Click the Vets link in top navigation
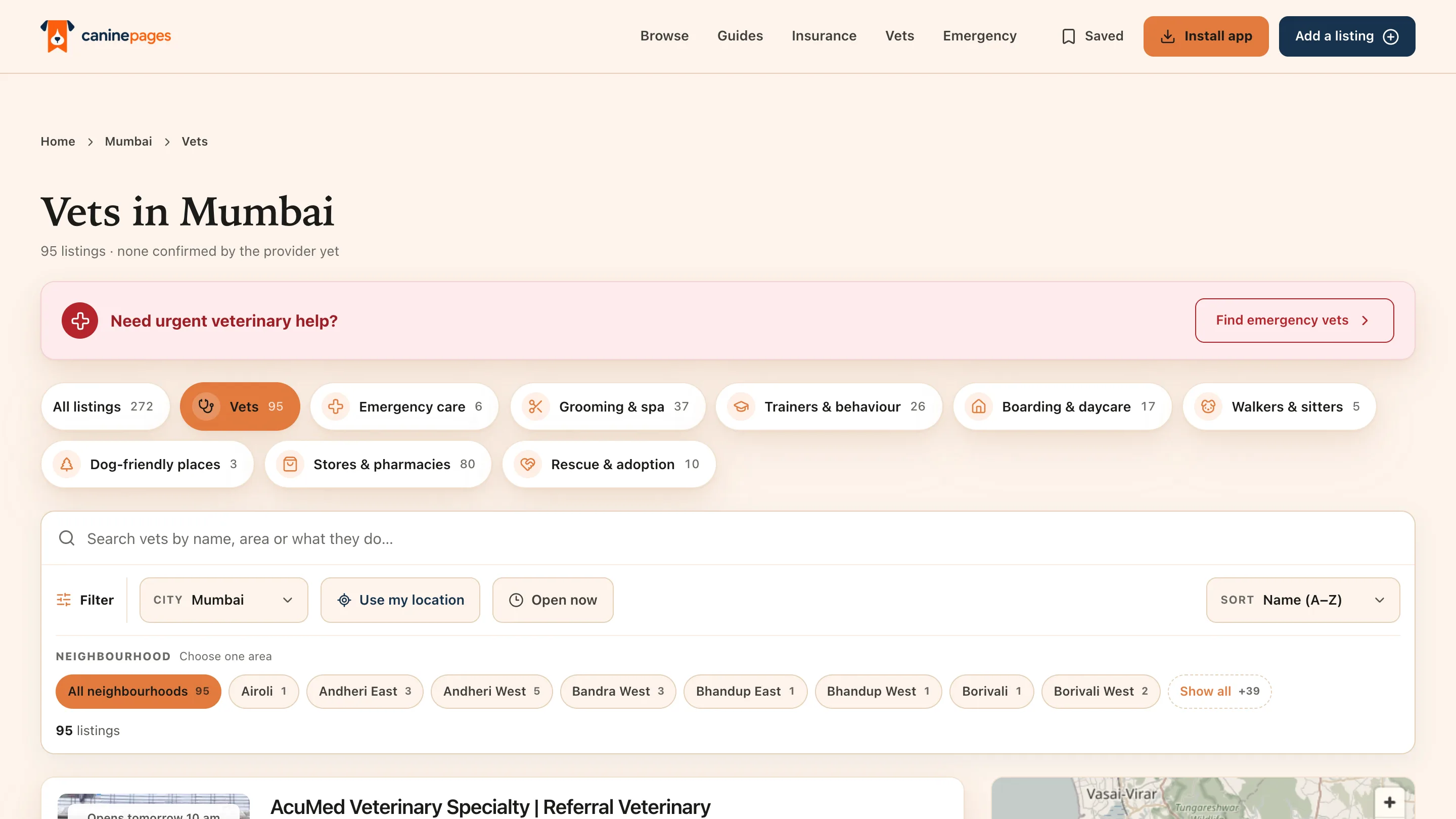 (x=899, y=36)
